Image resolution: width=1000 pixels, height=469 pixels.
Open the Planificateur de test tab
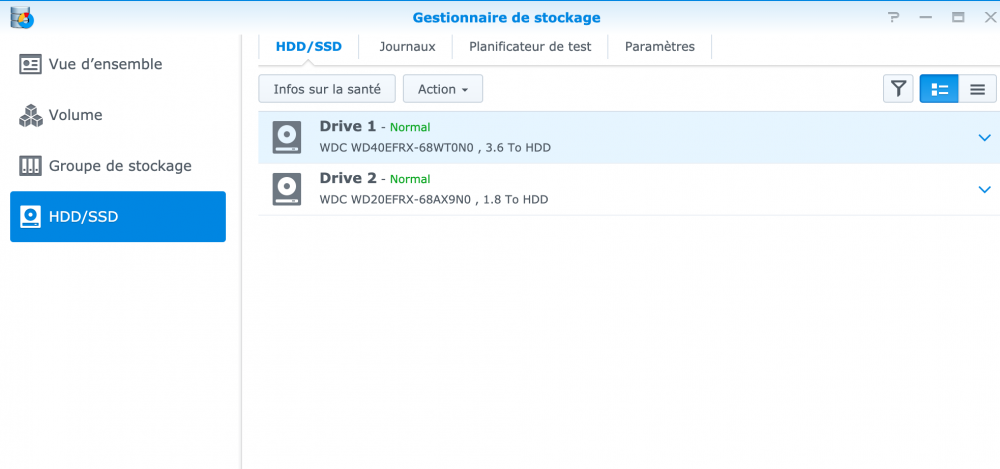[x=530, y=47]
